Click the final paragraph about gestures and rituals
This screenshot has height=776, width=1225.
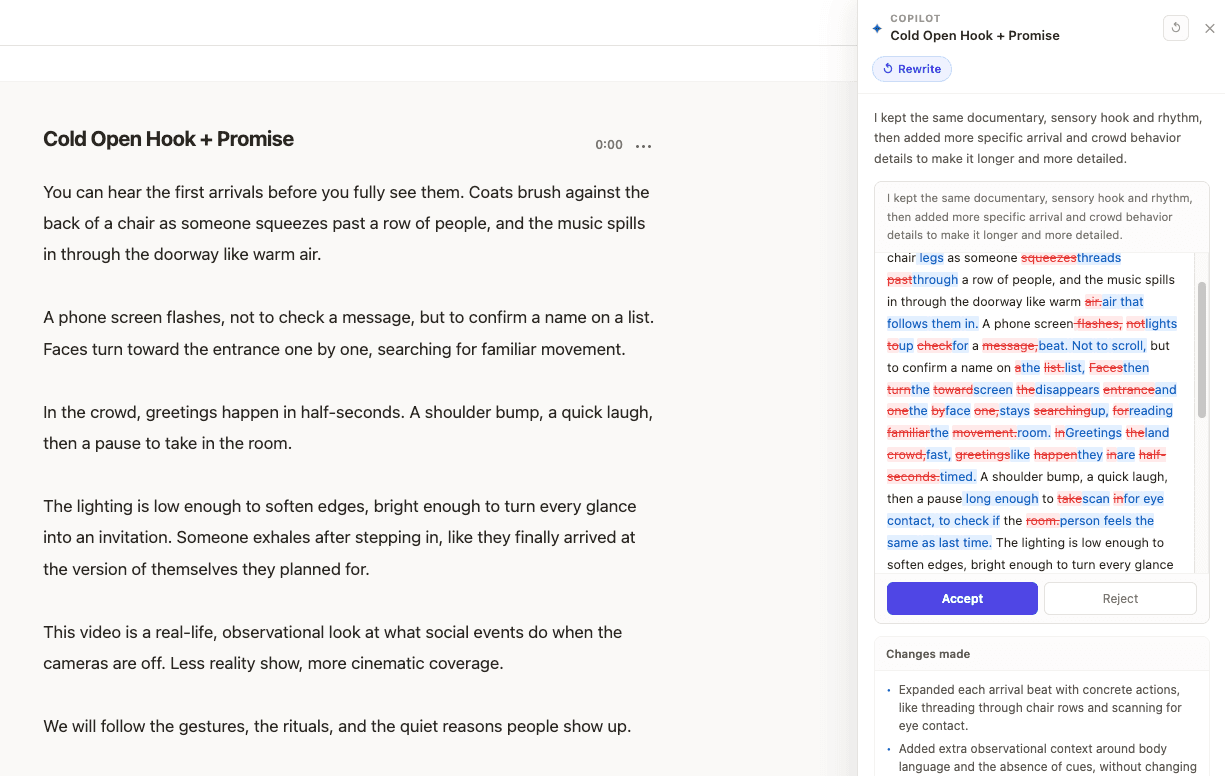tap(336, 726)
